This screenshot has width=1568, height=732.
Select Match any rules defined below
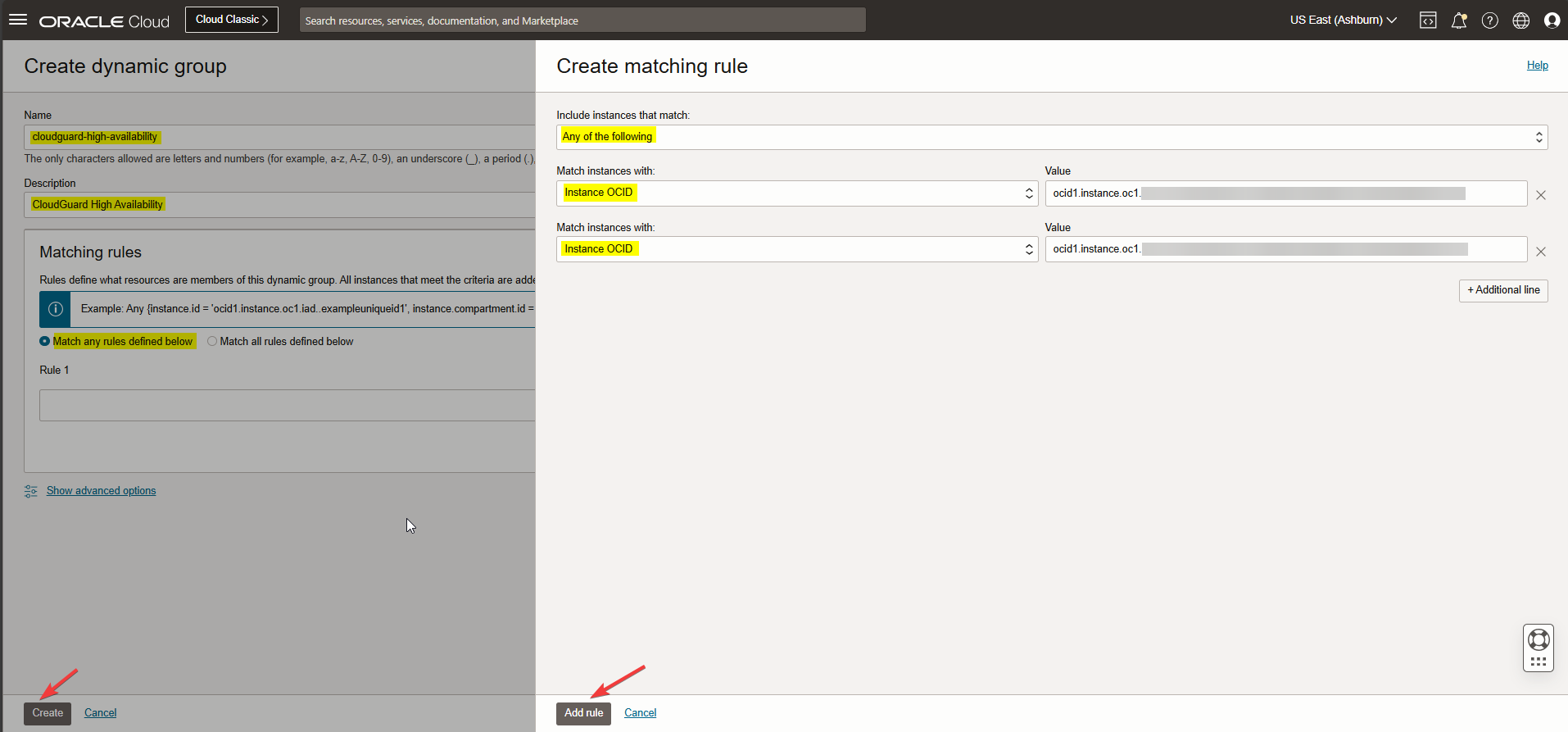click(45, 341)
